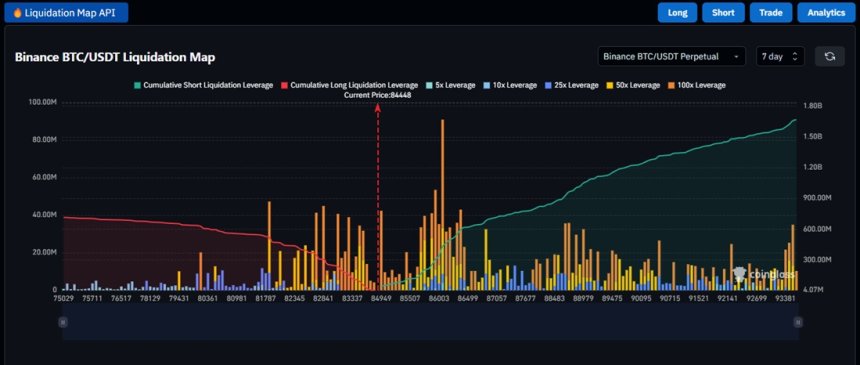Open the Long tab
Image resolution: width=860 pixels, height=365 pixels.
(x=677, y=13)
